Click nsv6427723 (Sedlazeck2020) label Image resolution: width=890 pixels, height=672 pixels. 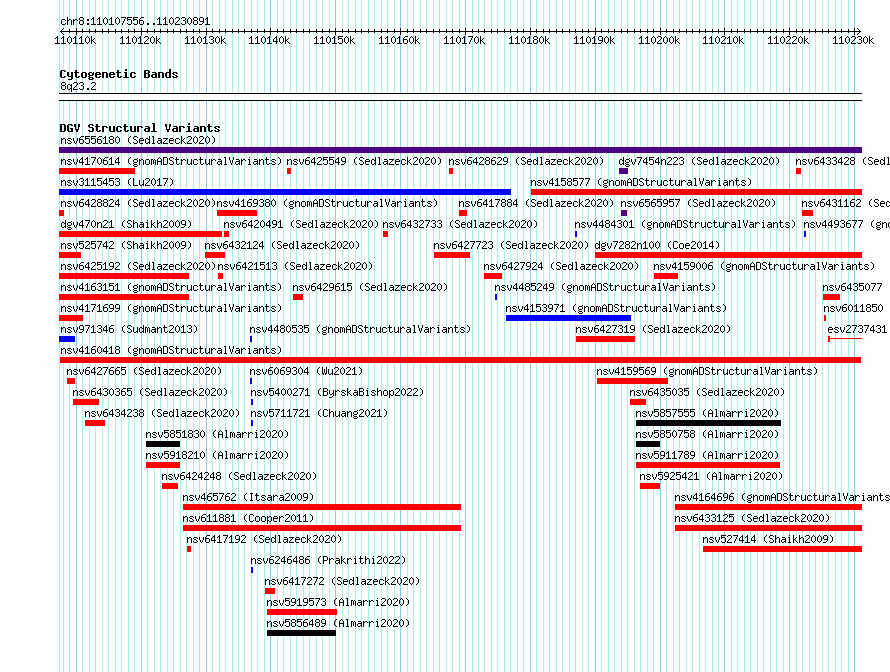coord(511,245)
